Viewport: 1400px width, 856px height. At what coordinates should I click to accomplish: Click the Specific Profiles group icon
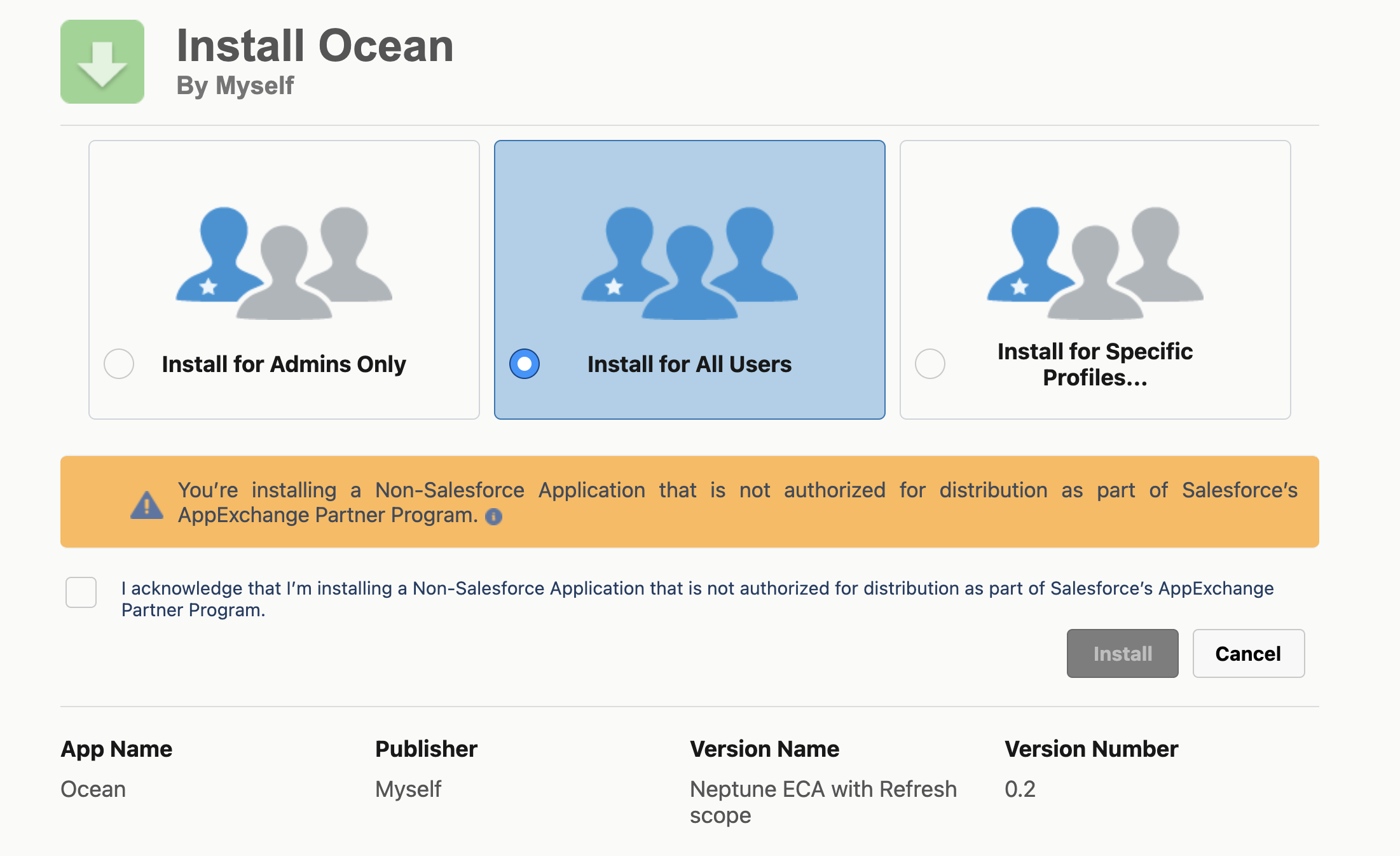click(x=1095, y=262)
